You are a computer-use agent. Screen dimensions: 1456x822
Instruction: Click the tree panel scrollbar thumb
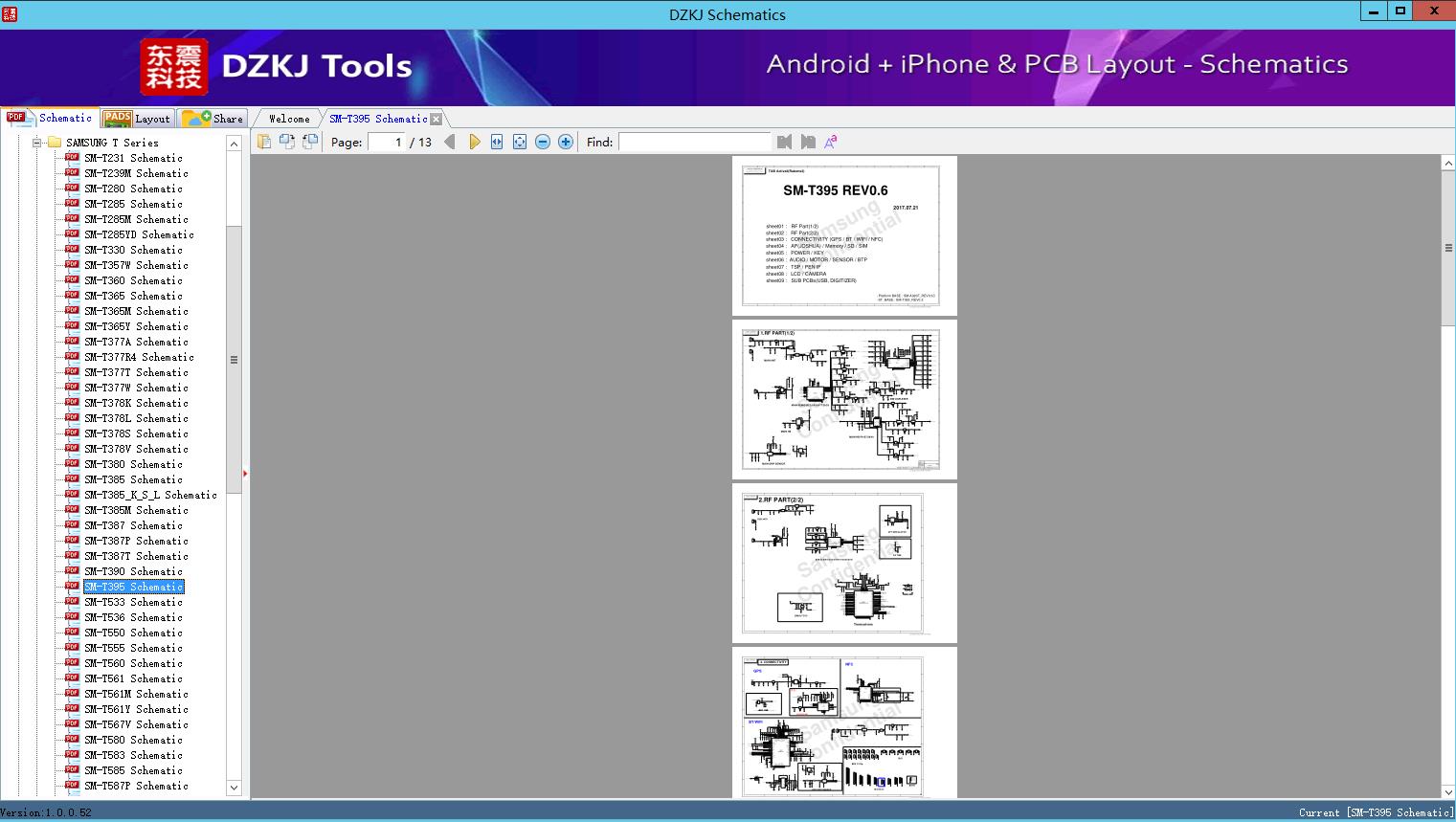coord(234,360)
